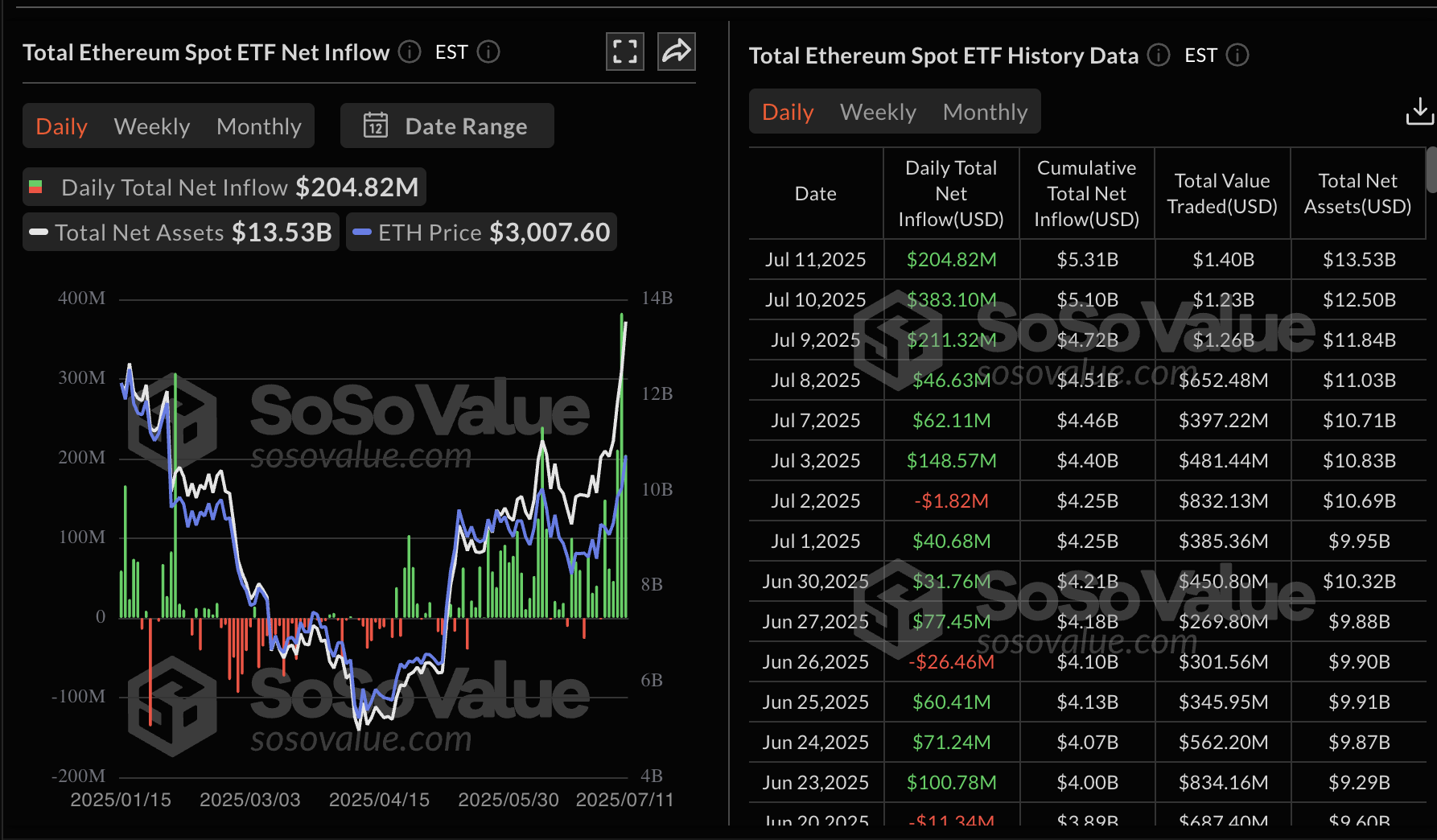Open calendar icon in the Date Range button
This screenshot has height=840, width=1437.
click(x=376, y=126)
